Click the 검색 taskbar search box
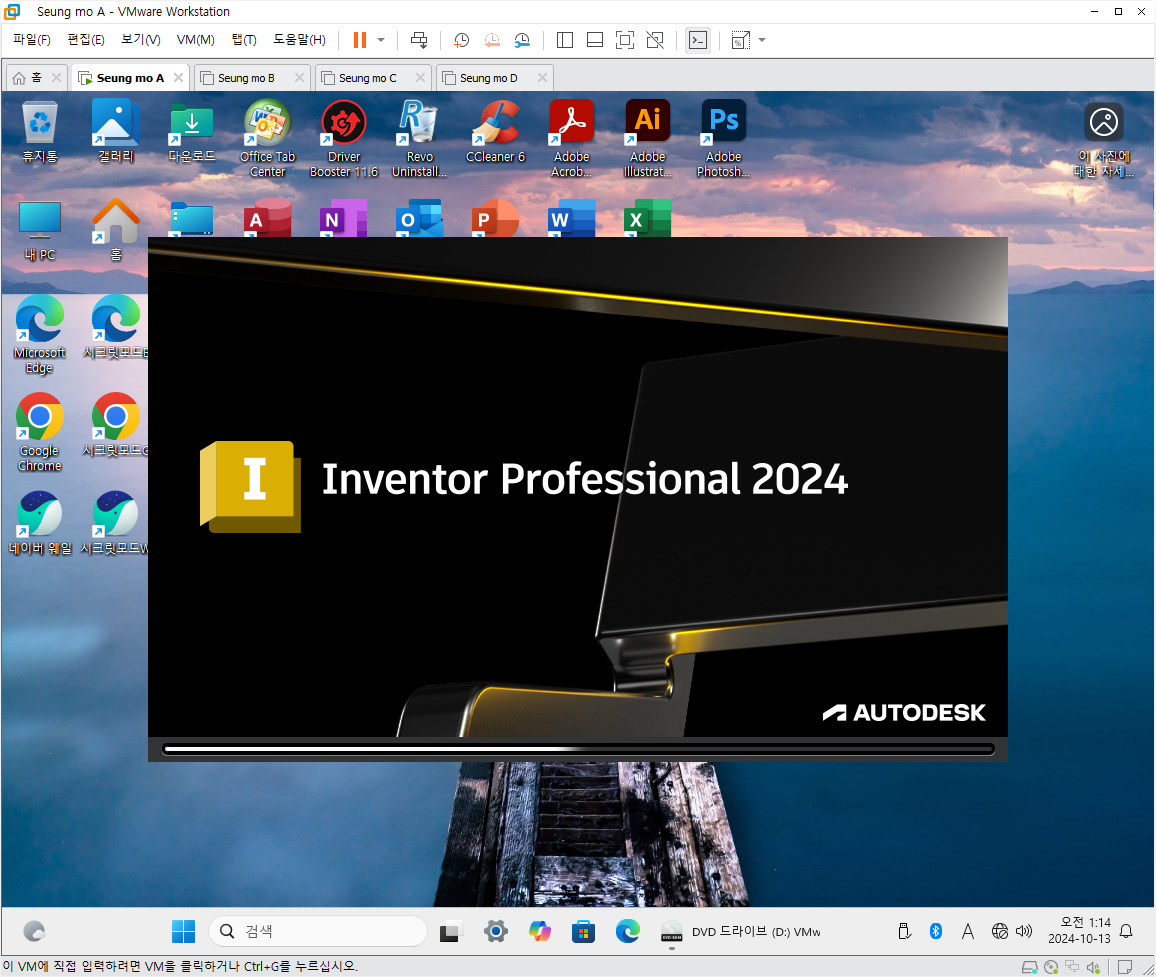Viewport: 1156px width, 977px height. click(x=318, y=931)
